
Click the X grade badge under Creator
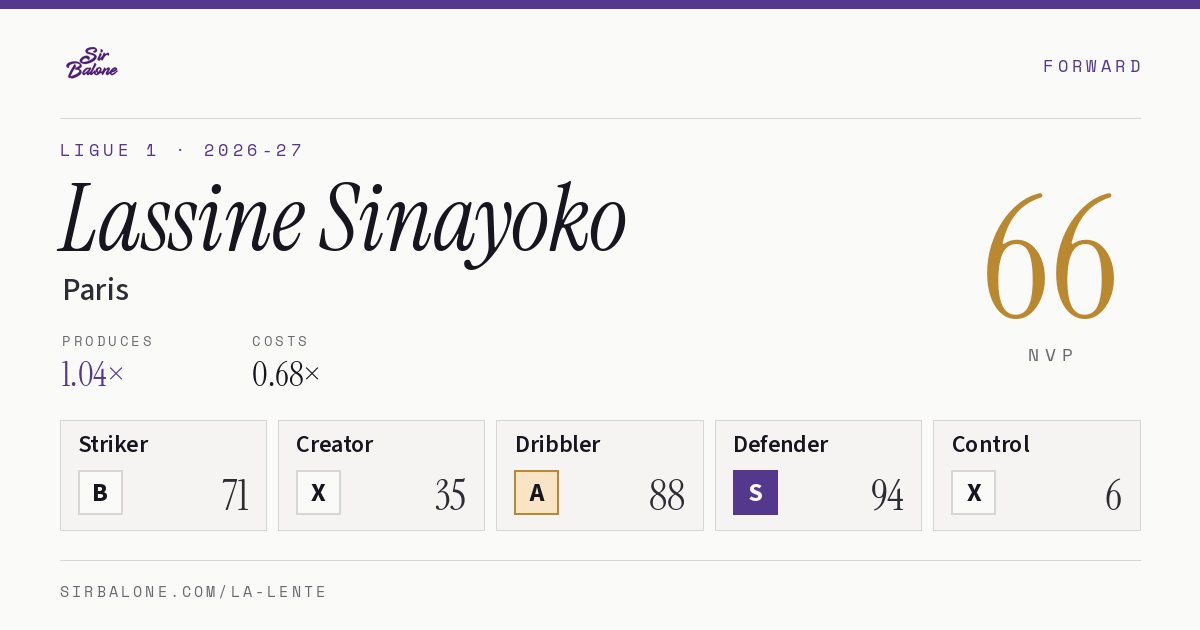[318, 492]
